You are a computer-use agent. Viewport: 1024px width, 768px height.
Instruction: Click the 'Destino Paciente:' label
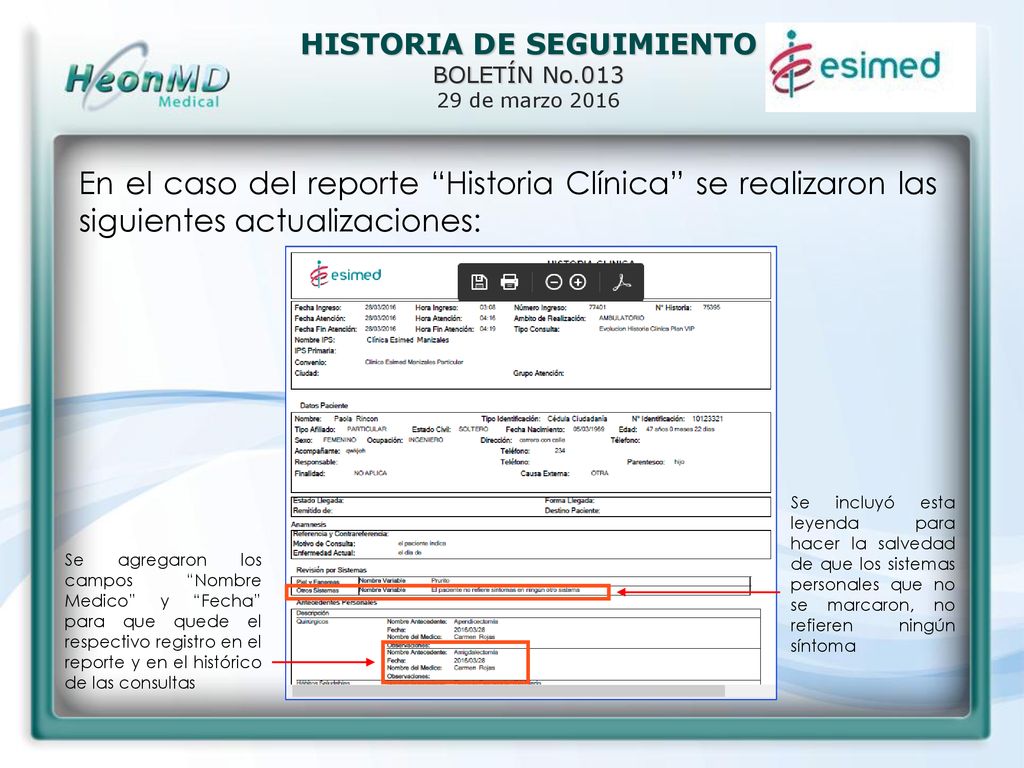coord(572,511)
